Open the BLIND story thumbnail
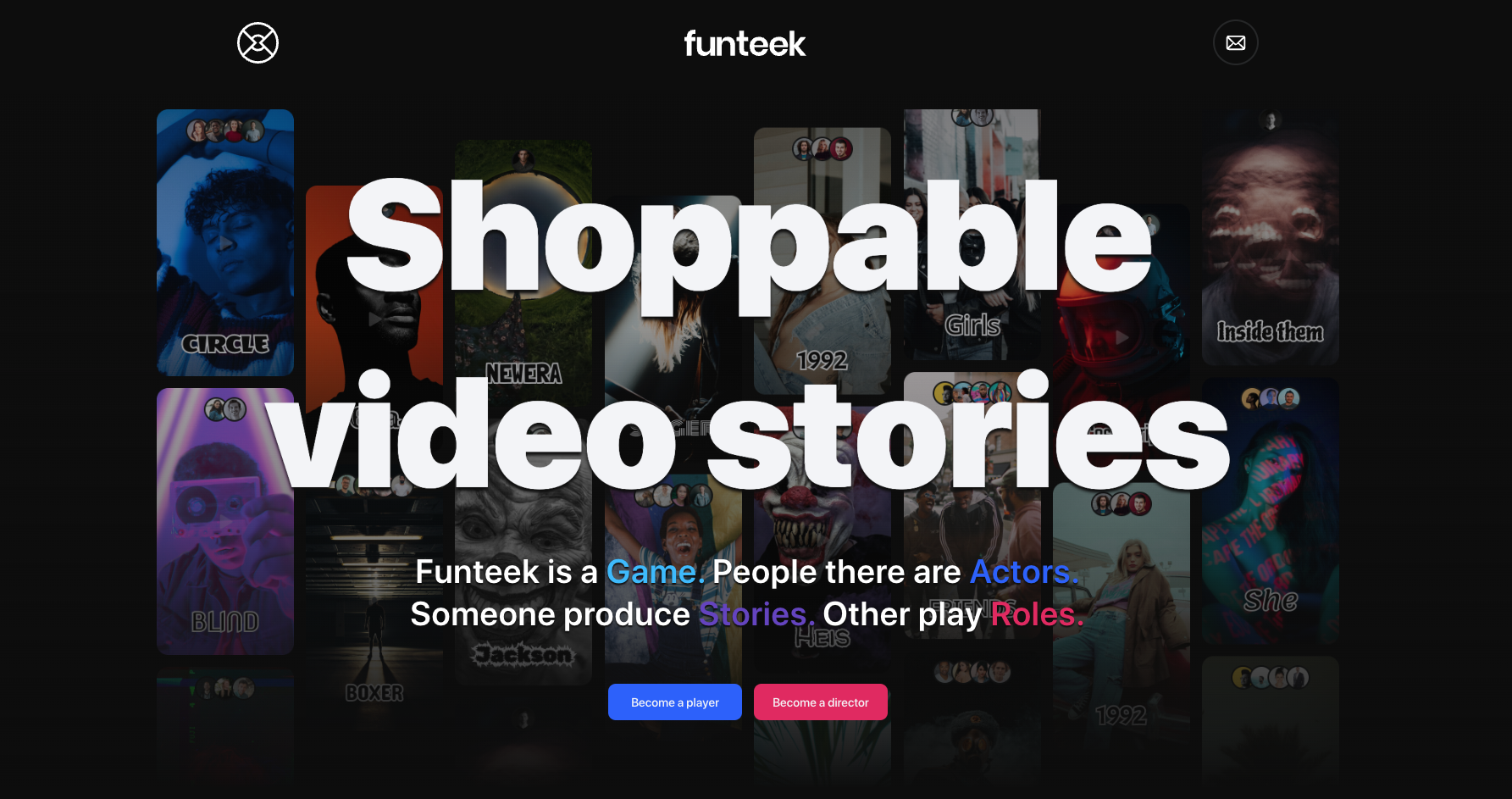The width and height of the screenshot is (1512, 799). coord(225,521)
